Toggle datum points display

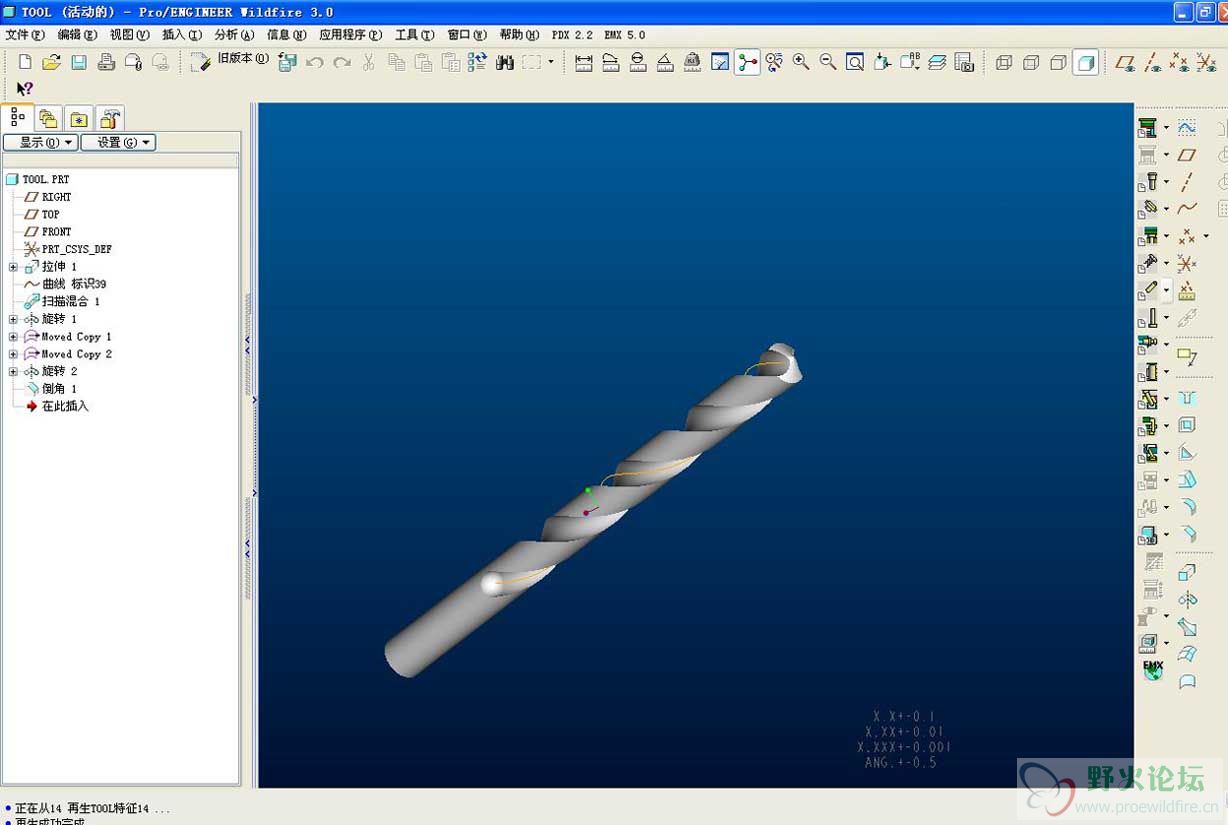[x=1180, y=62]
